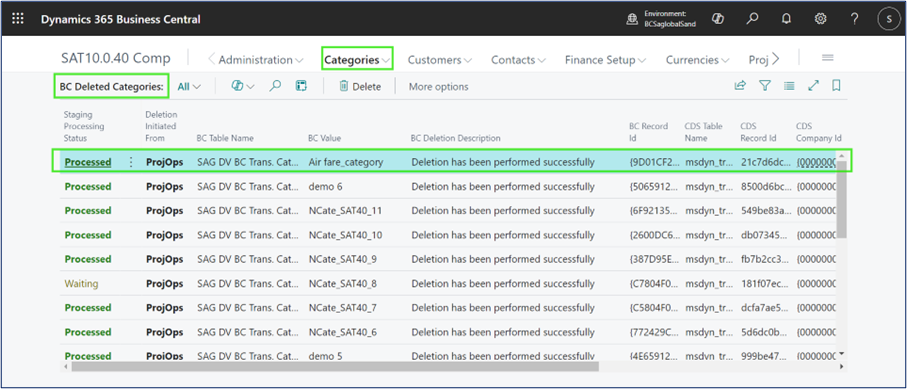
Task: Click the horizontal scrollbar thumb
Action: [335, 367]
